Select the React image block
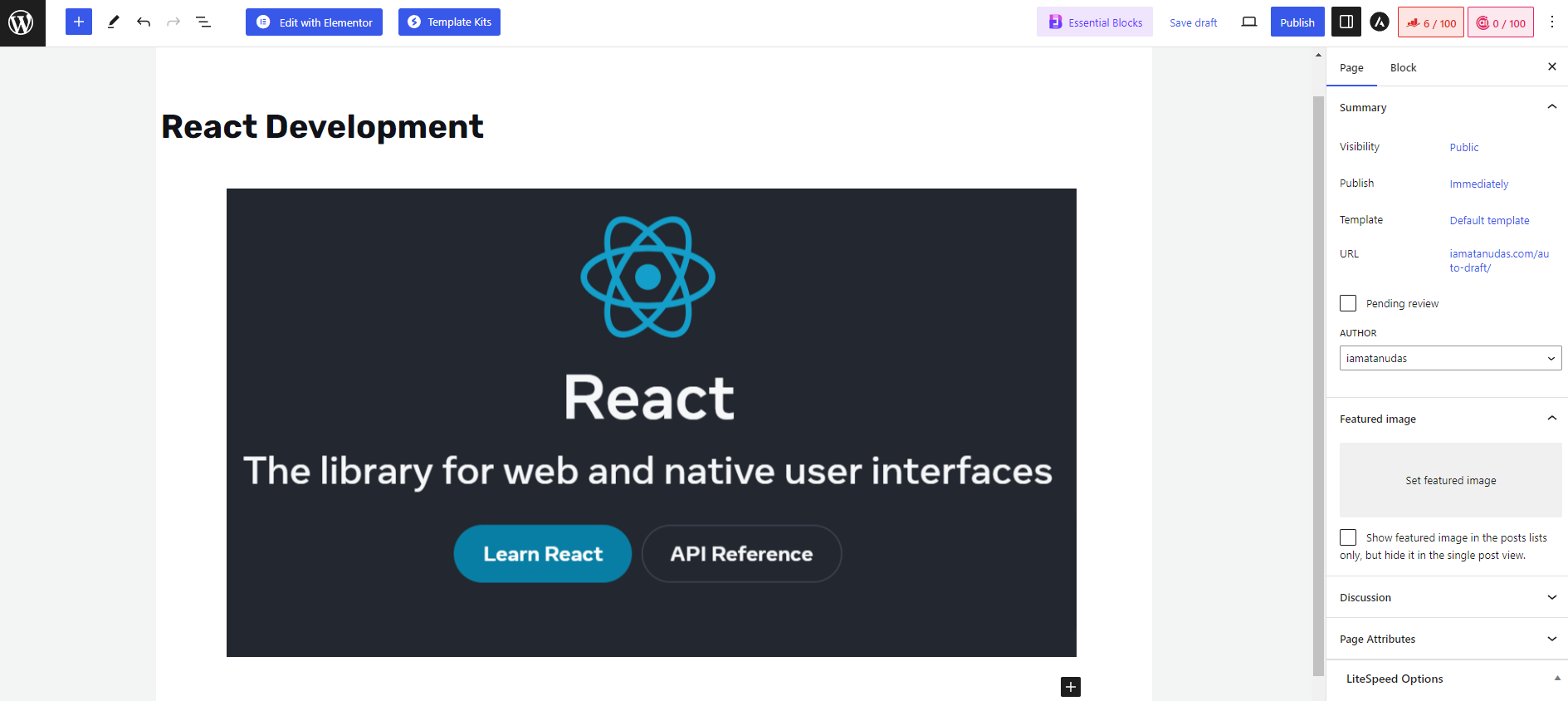Image resolution: width=1568 pixels, height=701 pixels. 652,423
